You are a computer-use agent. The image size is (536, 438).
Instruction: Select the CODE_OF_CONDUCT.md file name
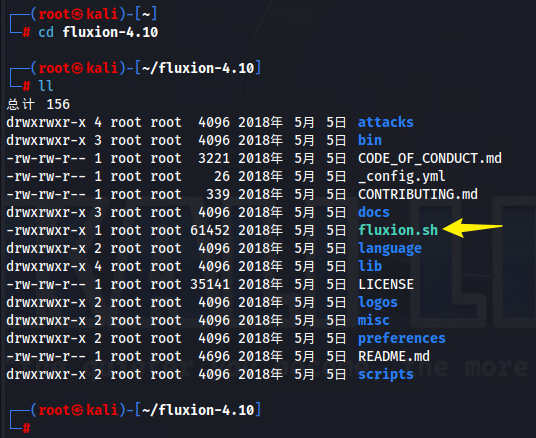pos(430,158)
